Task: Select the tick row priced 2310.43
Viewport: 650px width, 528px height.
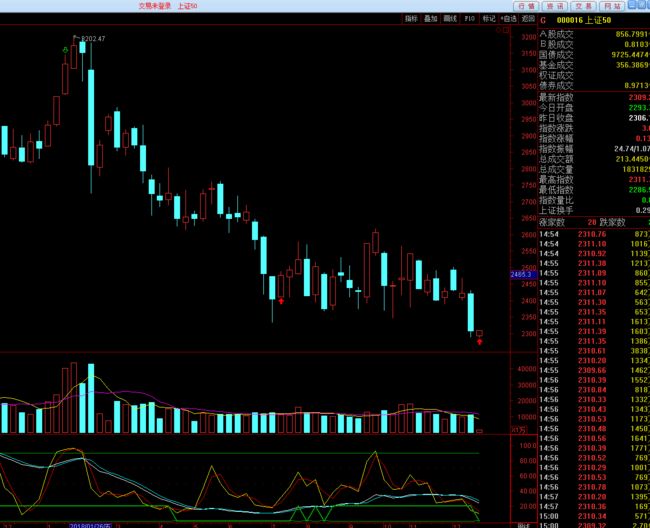Action: tap(594, 409)
